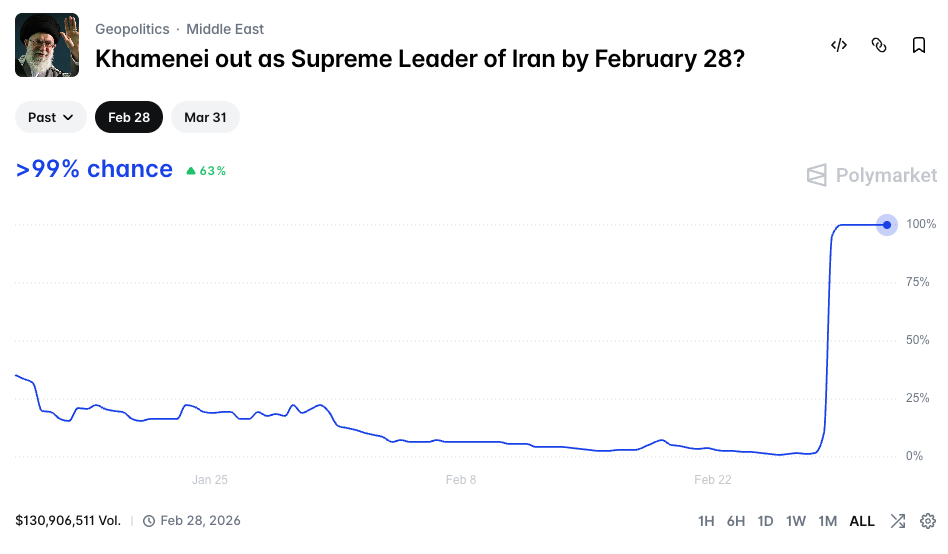
Task: Set chart range to 1D
Action: (x=765, y=521)
